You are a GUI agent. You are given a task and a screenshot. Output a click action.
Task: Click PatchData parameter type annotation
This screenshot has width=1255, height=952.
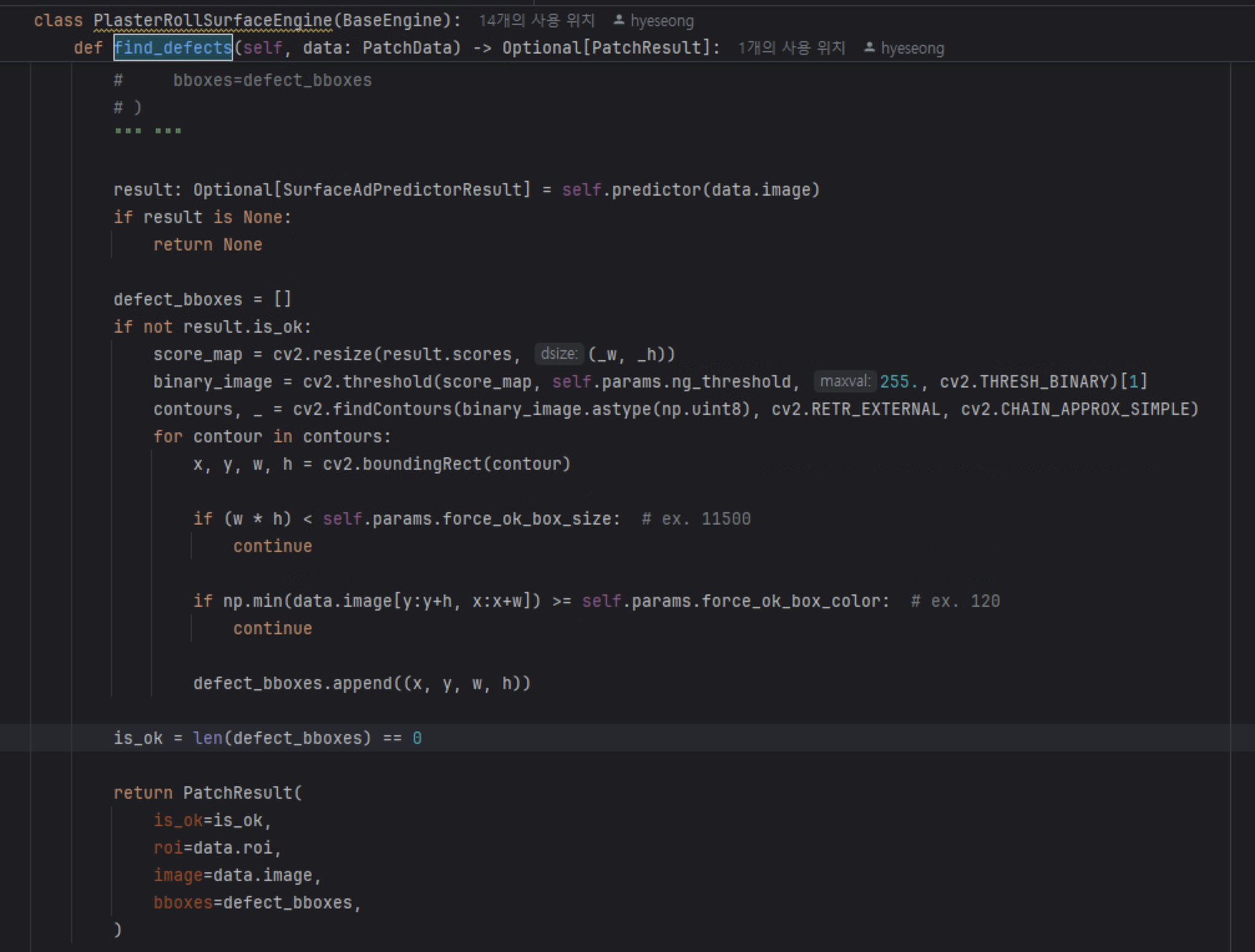pyautogui.click(x=407, y=48)
